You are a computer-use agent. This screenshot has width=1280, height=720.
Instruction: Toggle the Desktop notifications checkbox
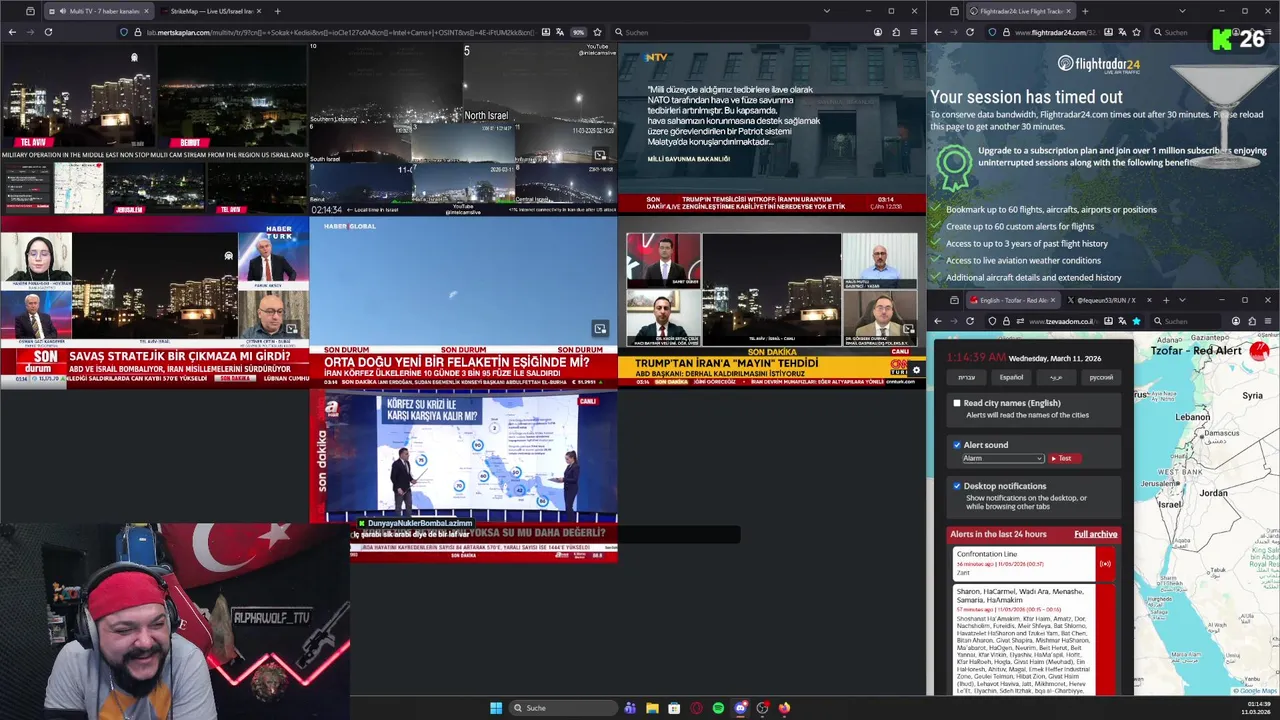click(957, 486)
